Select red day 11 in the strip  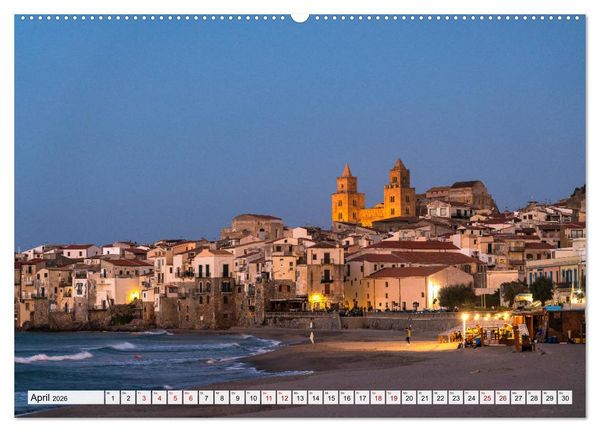click(x=269, y=398)
